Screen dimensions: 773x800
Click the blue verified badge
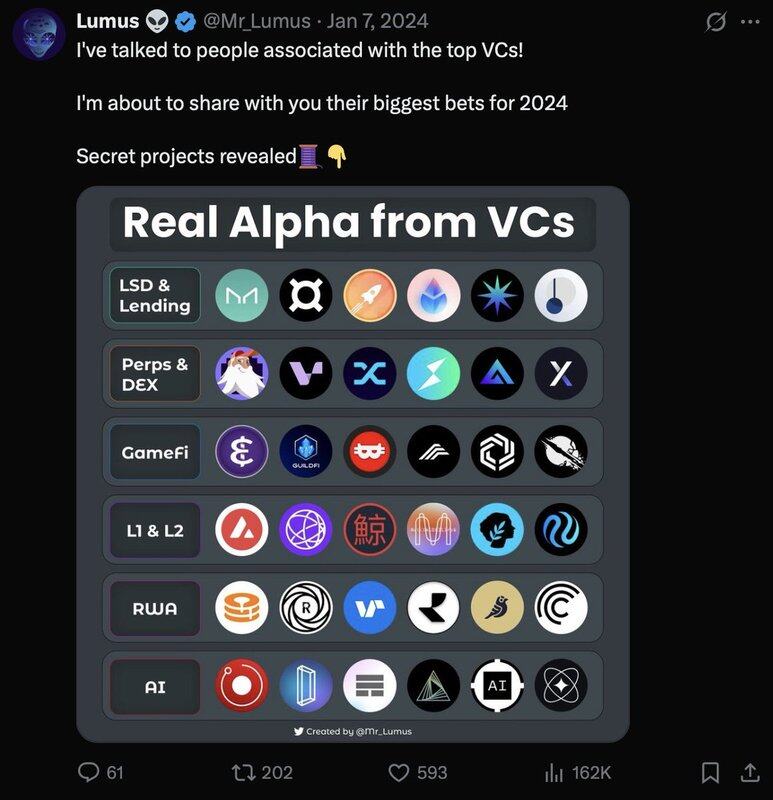point(185,21)
